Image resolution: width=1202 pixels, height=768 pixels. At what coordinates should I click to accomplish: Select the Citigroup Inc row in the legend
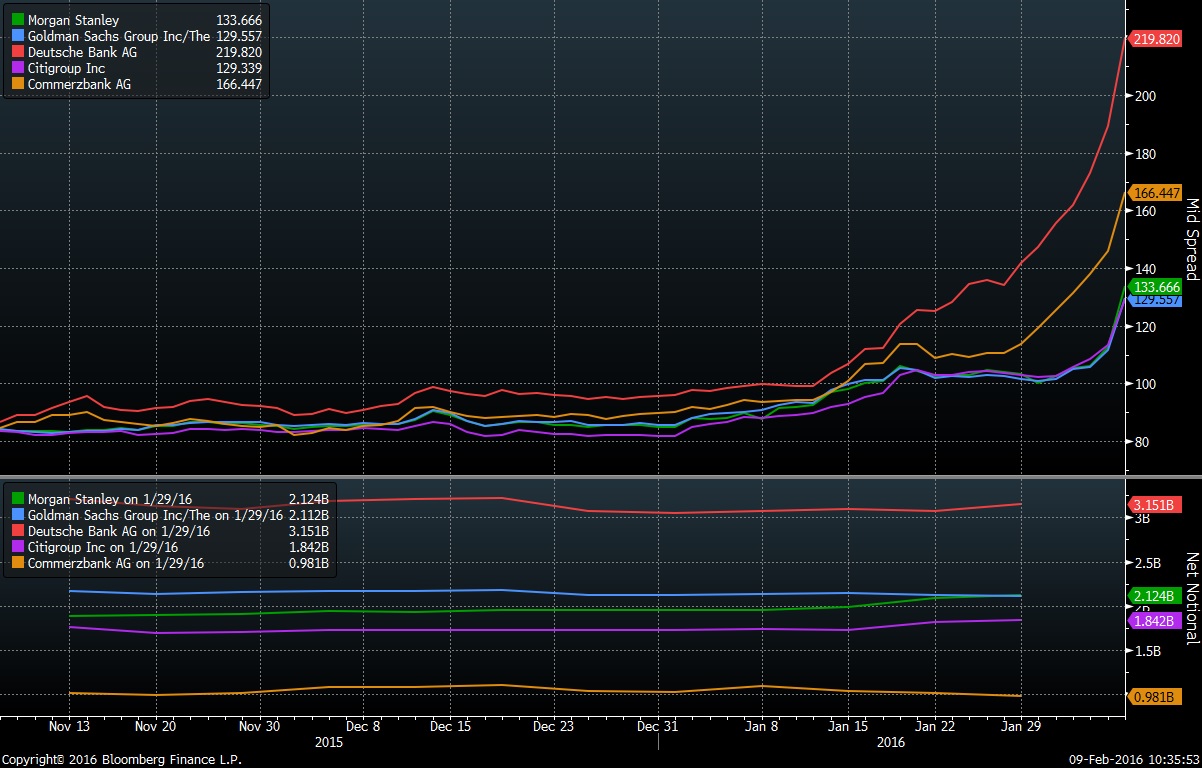point(60,68)
